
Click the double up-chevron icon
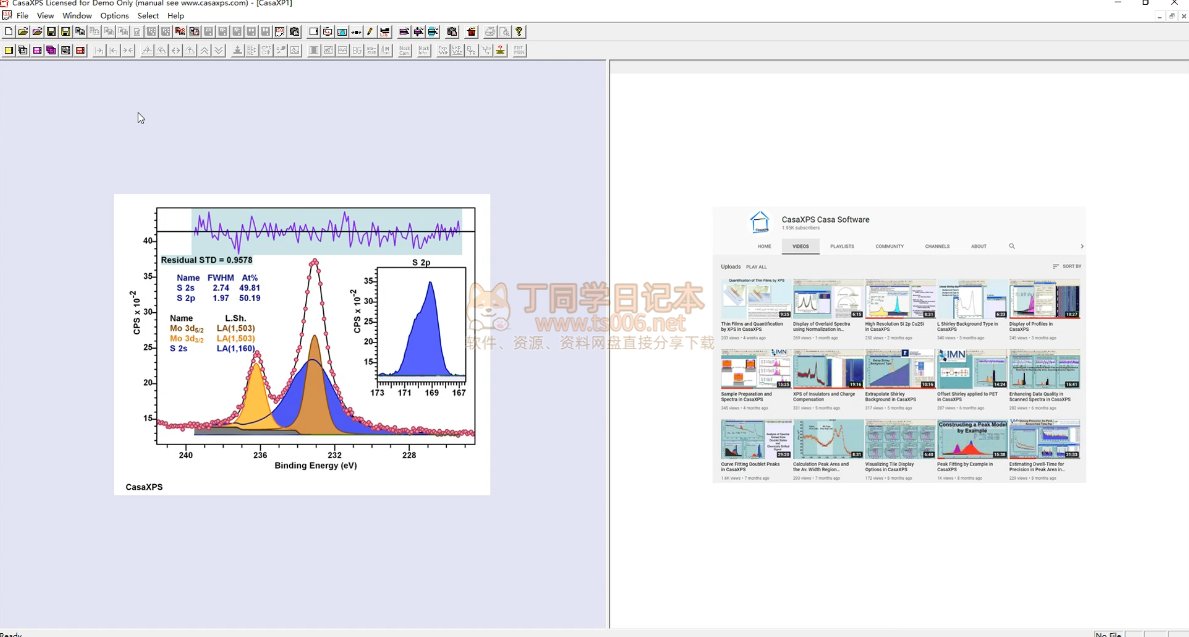coord(204,50)
